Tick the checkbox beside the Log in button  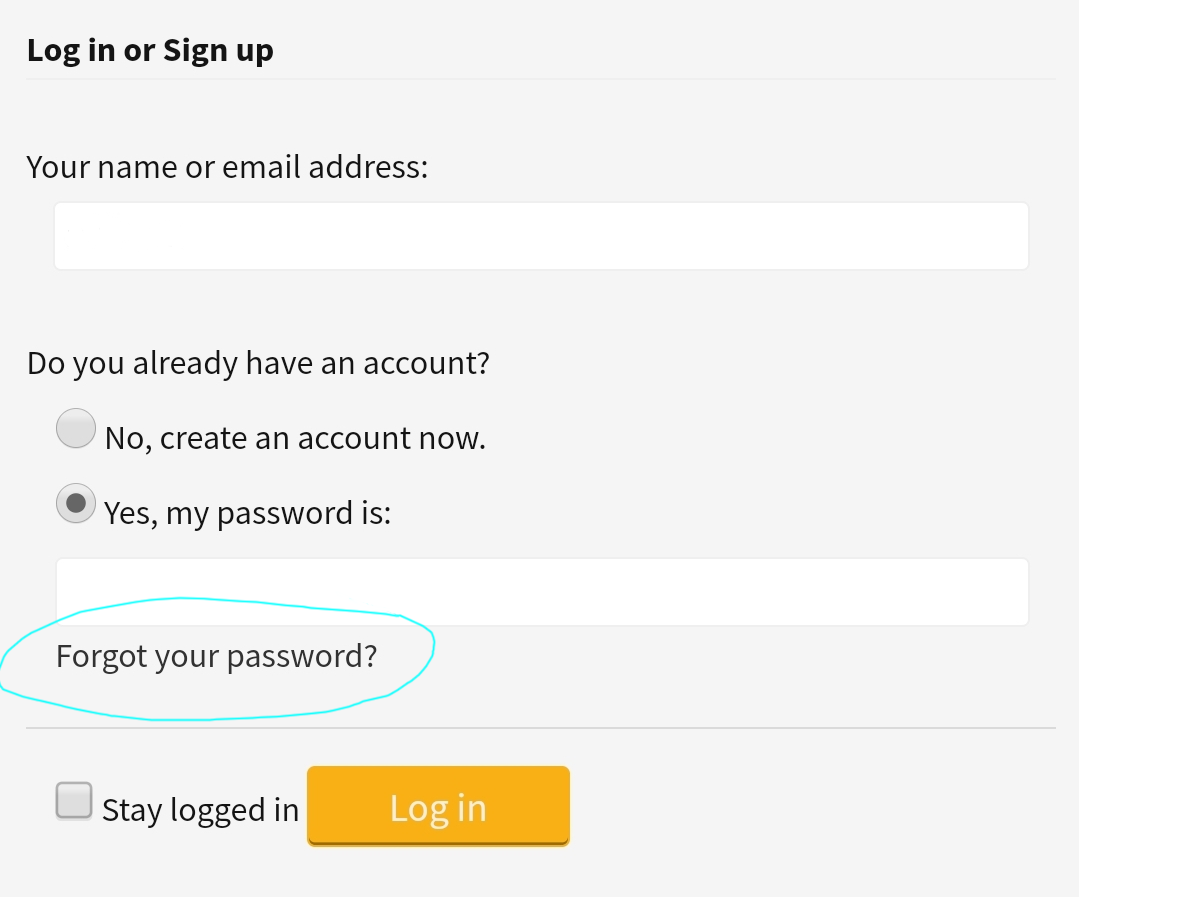[x=74, y=801]
